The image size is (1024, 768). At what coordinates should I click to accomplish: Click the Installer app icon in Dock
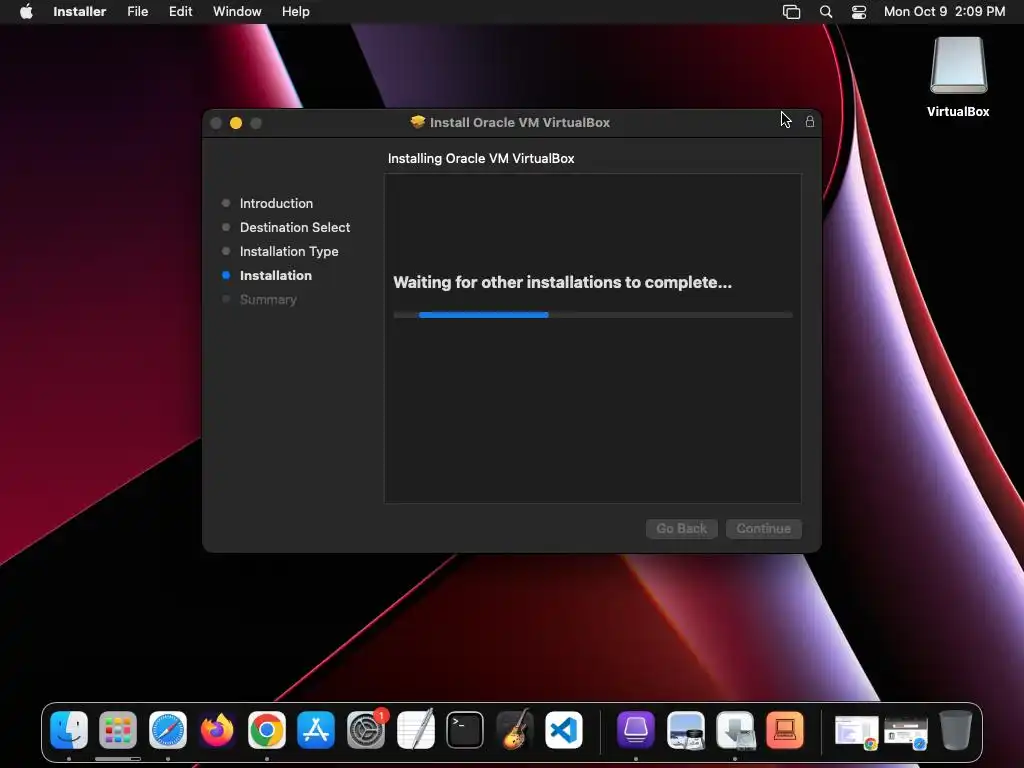(735, 730)
